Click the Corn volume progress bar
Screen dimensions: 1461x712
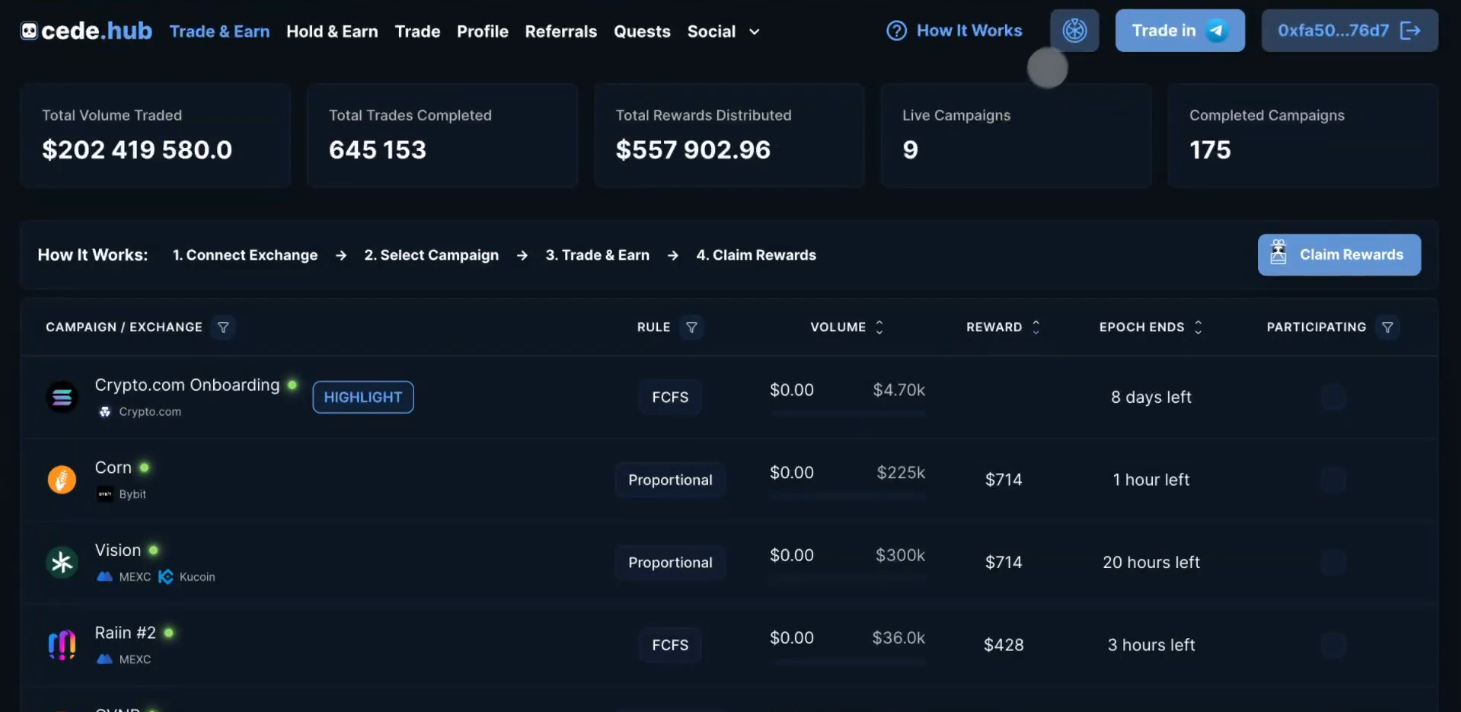tap(848, 496)
